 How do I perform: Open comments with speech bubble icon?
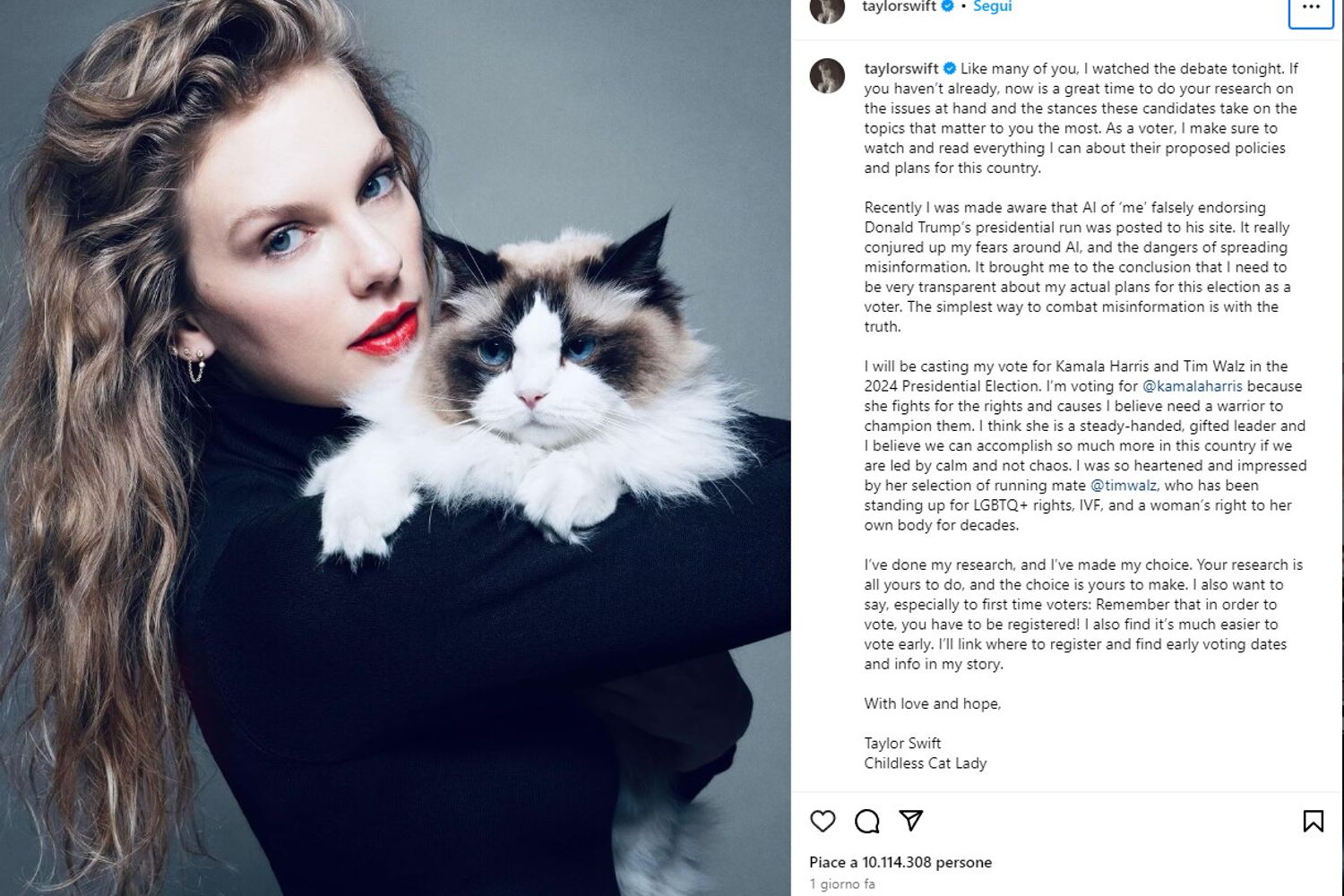(866, 821)
